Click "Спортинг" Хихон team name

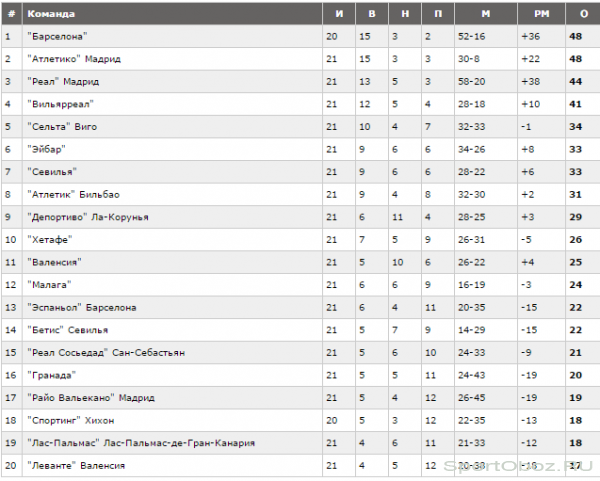(70, 420)
